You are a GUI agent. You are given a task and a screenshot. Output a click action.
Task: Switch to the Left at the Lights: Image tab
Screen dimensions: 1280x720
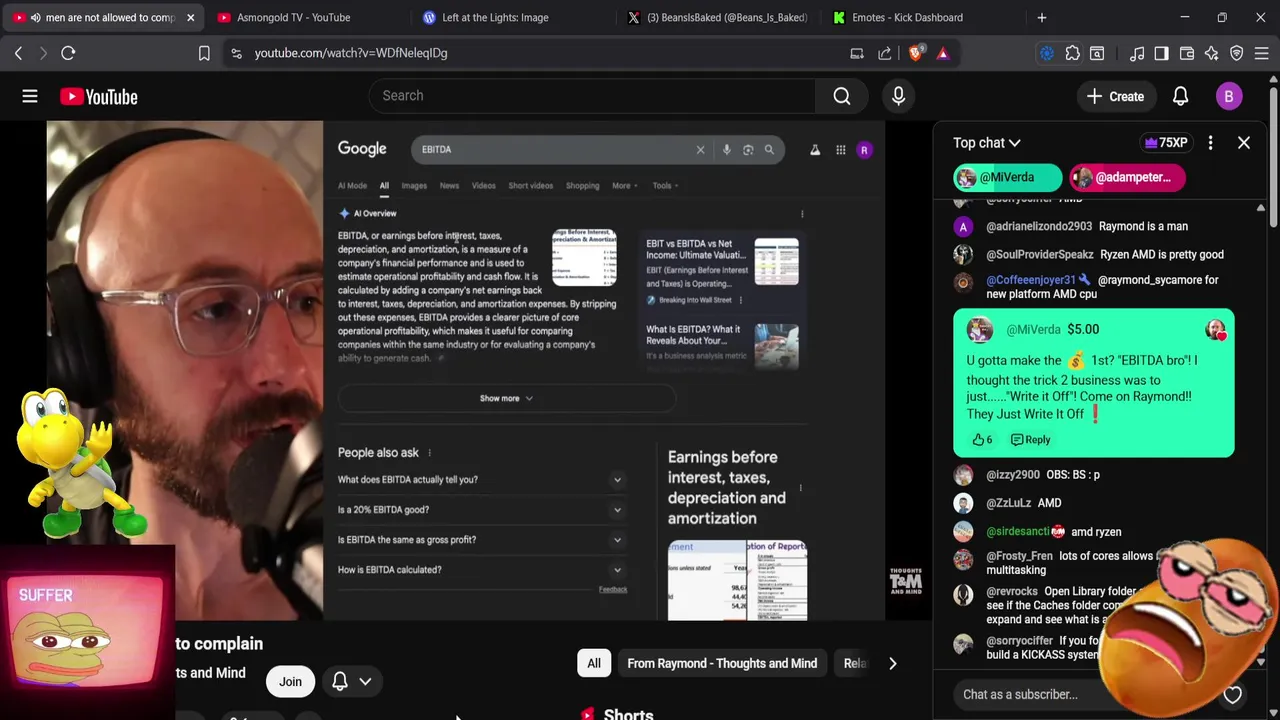(x=495, y=17)
